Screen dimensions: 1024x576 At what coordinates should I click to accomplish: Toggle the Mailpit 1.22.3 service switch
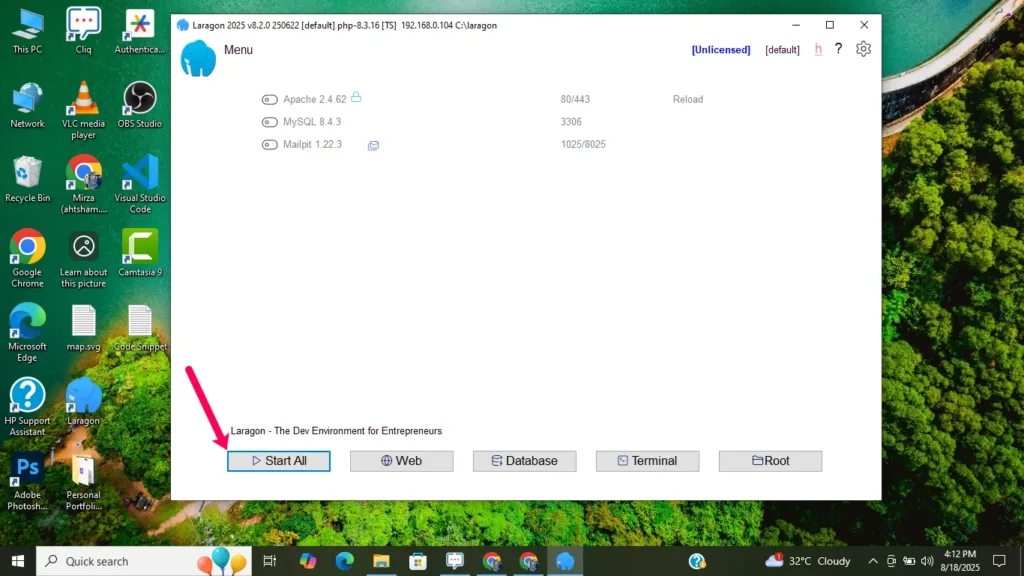[269, 145]
